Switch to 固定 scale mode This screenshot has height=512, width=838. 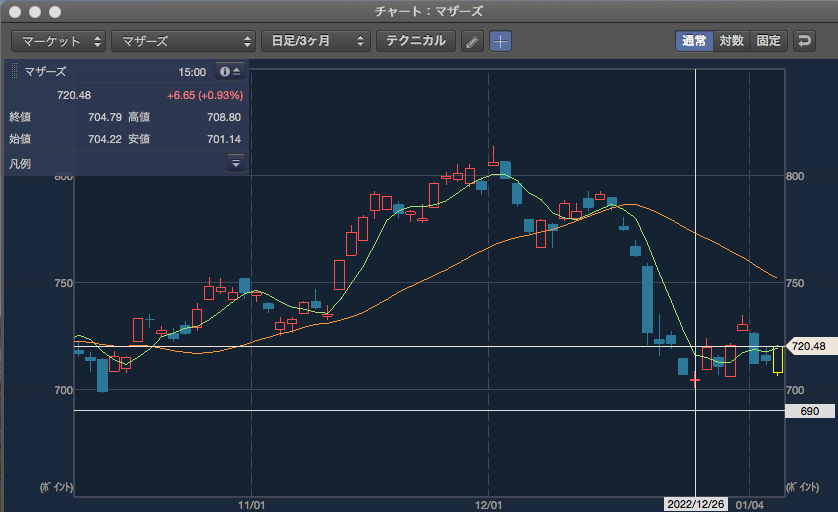point(769,41)
